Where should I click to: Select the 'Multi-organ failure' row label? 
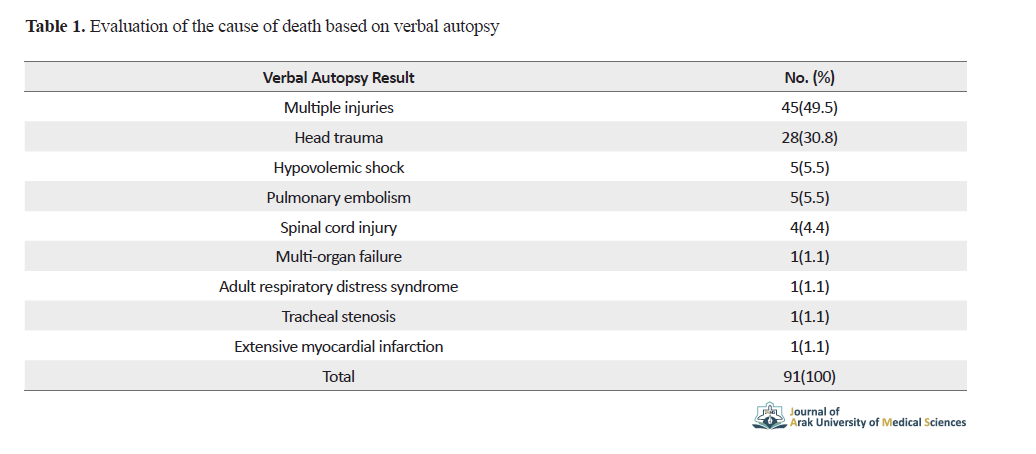coord(338,256)
